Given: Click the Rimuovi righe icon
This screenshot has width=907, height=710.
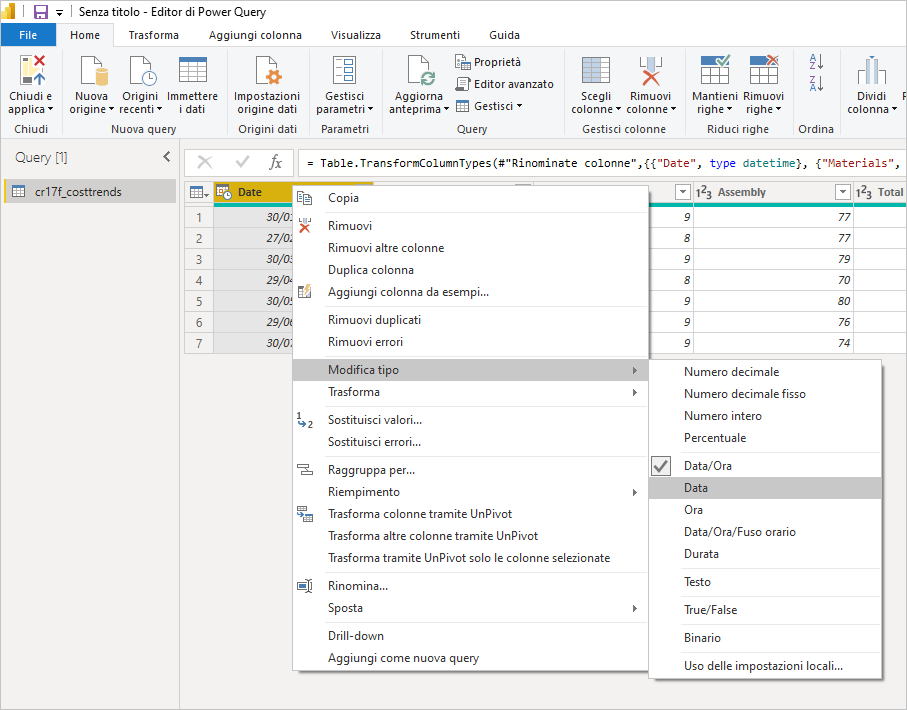Looking at the screenshot, I should [x=764, y=70].
